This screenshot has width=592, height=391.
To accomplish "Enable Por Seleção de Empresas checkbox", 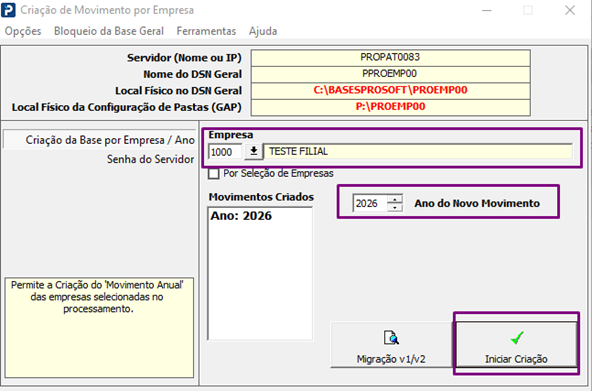I will [214, 174].
